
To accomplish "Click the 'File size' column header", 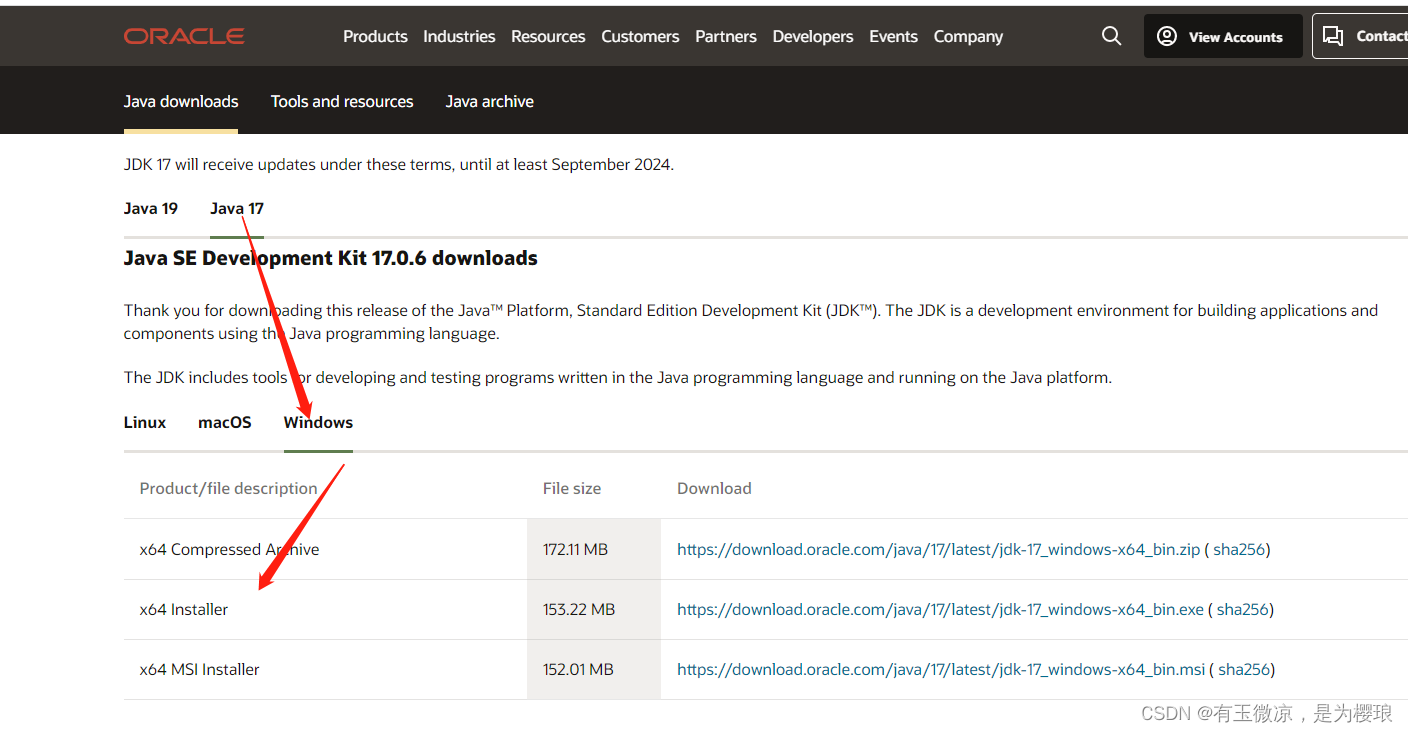I will (x=572, y=488).
